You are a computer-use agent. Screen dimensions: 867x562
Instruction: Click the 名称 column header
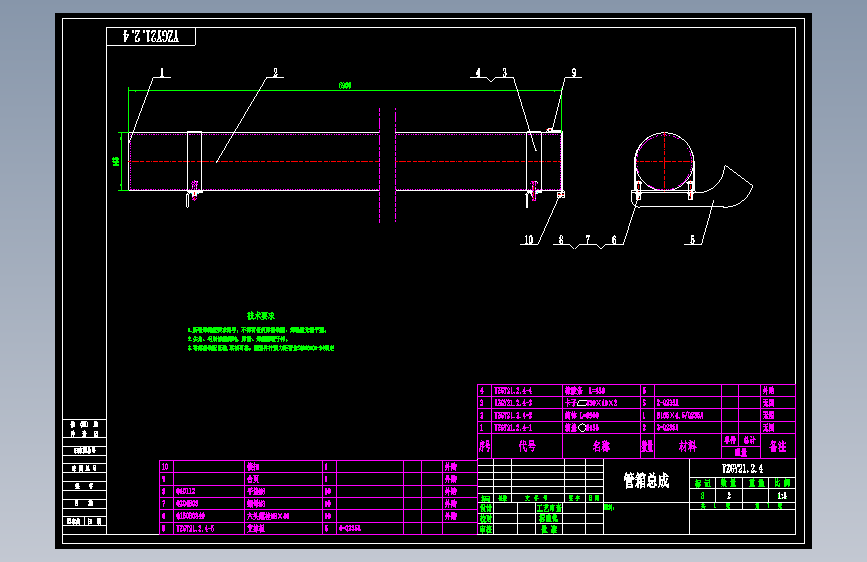click(x=602, y=446)
